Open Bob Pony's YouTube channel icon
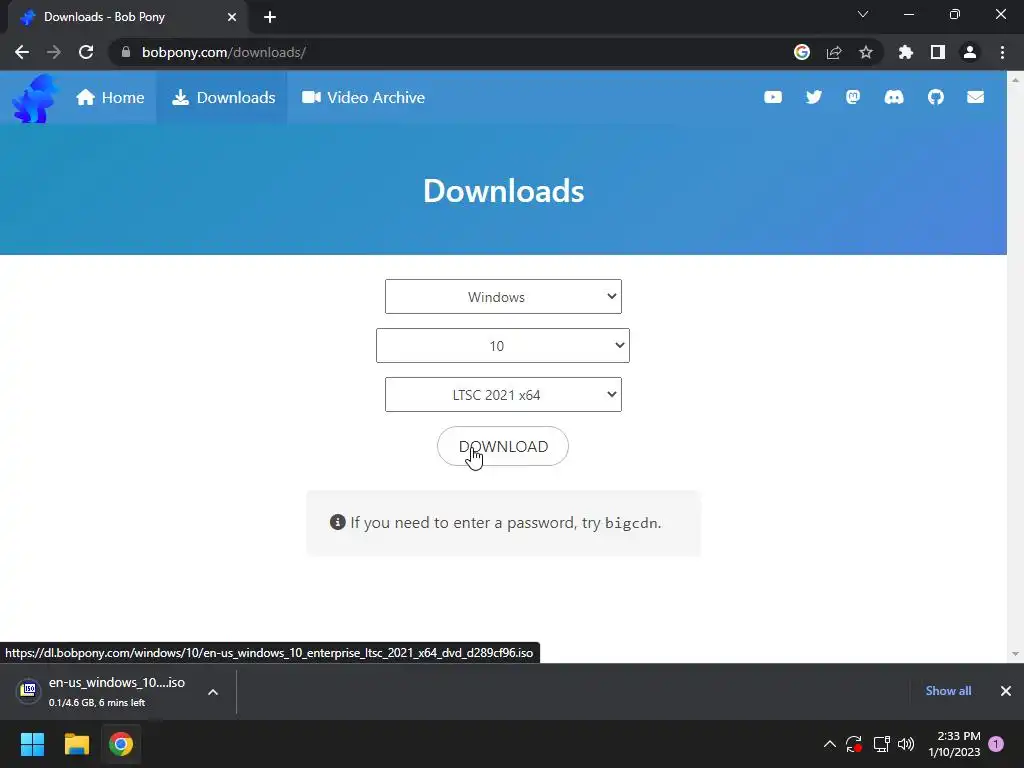Viewport: 1024px width, 768px height. [x=773, y=97]
